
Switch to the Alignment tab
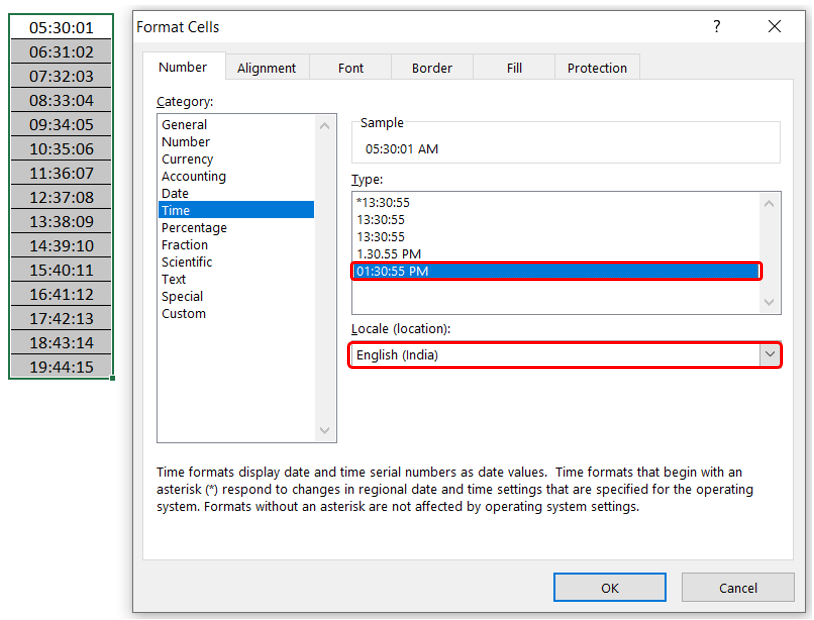266,67
